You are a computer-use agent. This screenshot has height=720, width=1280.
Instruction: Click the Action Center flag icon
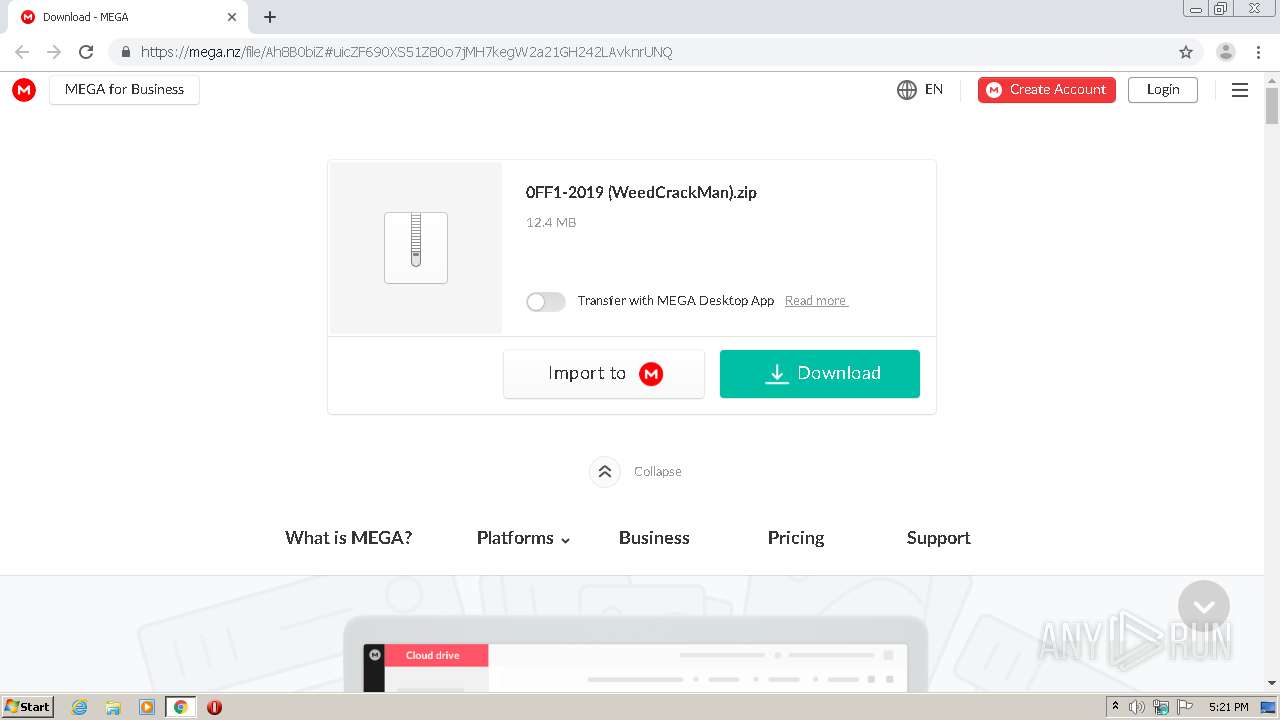point(1185,707)
